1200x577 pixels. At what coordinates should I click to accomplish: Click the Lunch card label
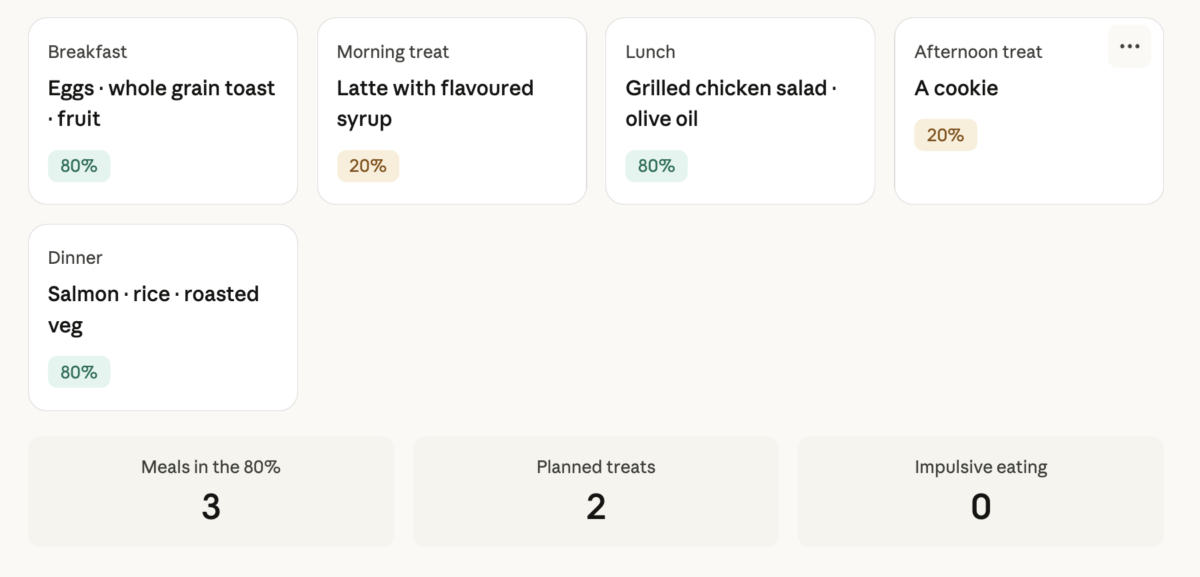pos(650,52)
